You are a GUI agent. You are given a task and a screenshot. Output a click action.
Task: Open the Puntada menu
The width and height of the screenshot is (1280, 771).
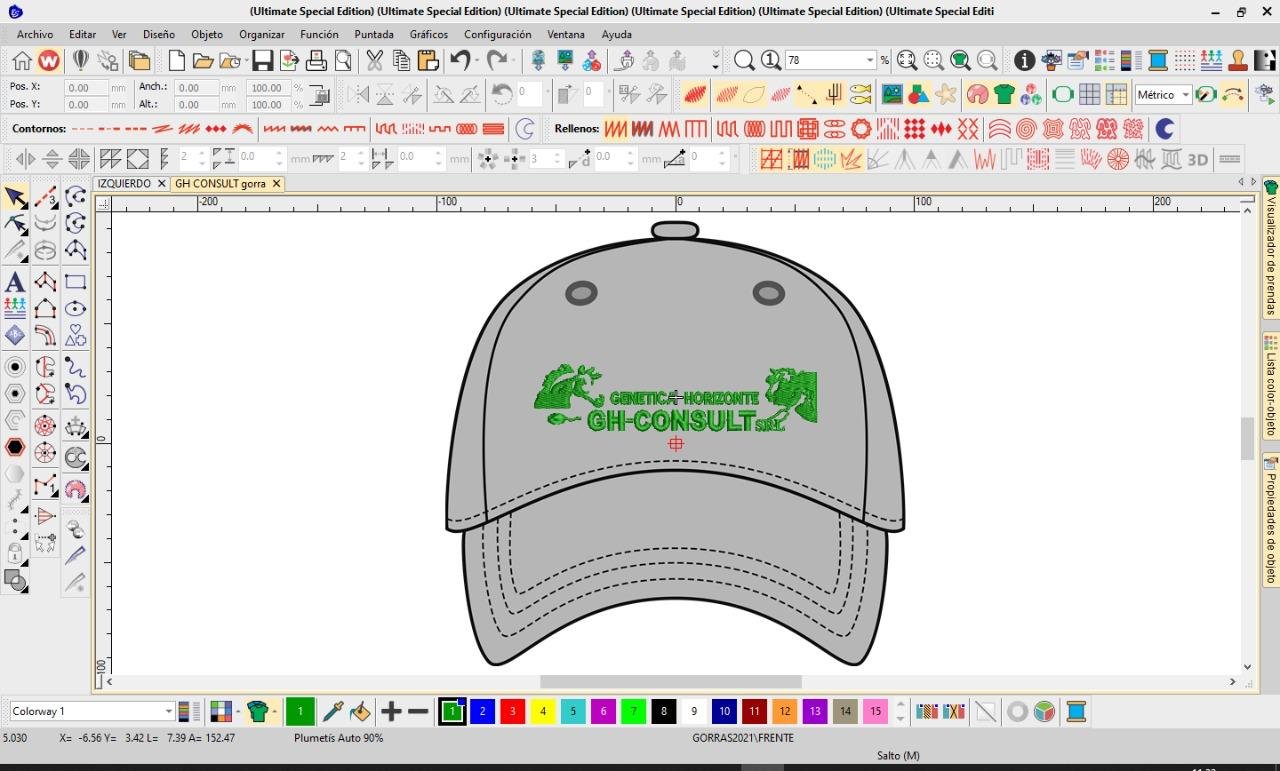tap(373, 34)
